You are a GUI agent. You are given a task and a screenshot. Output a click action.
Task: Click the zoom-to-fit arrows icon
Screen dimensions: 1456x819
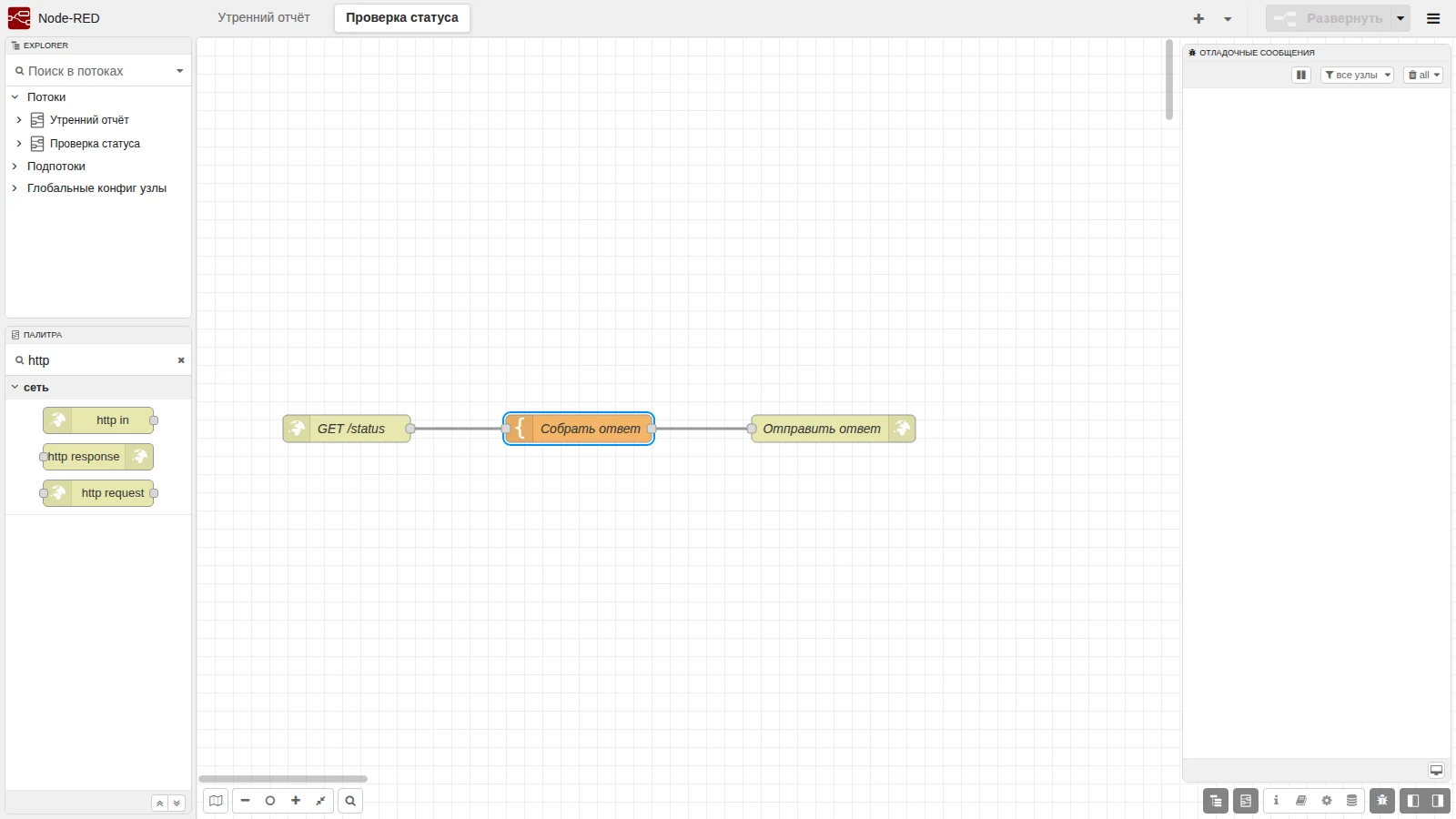point(320,801)
